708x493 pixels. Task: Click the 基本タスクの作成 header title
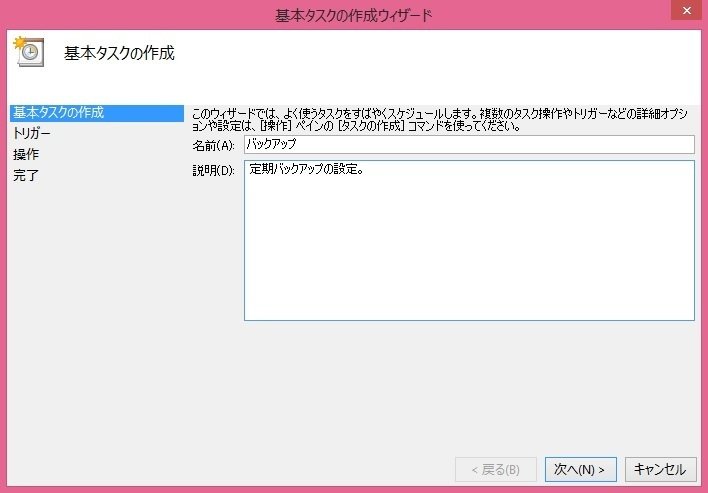click(119, 53)
